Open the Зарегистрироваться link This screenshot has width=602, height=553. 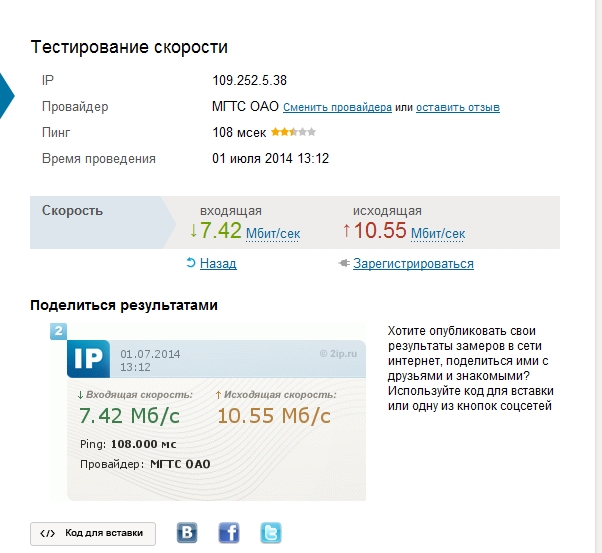coord(413,263)
